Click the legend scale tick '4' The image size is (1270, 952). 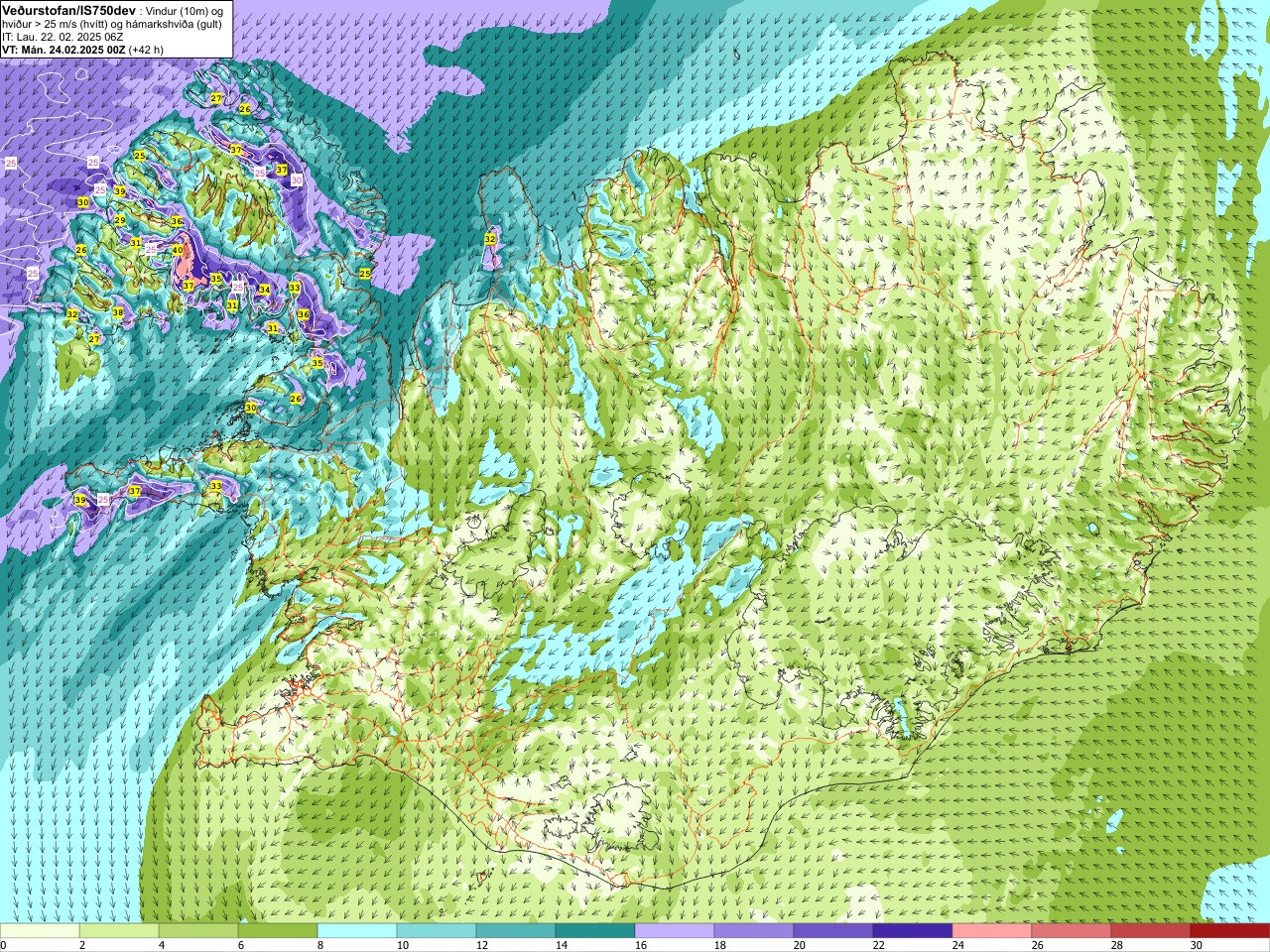click(x=162, y=945)
